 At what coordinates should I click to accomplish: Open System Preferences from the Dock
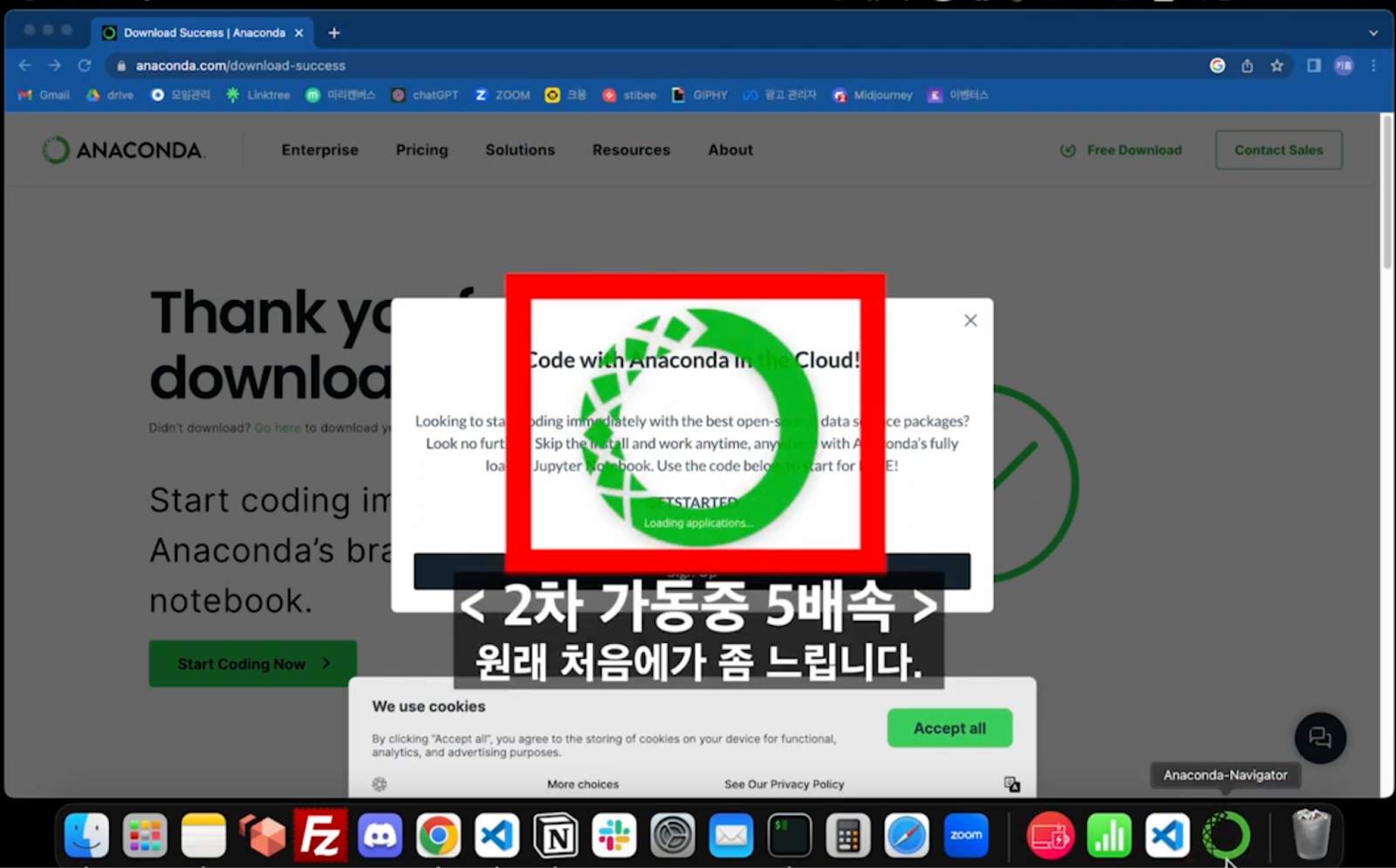[x=673, y=836]
